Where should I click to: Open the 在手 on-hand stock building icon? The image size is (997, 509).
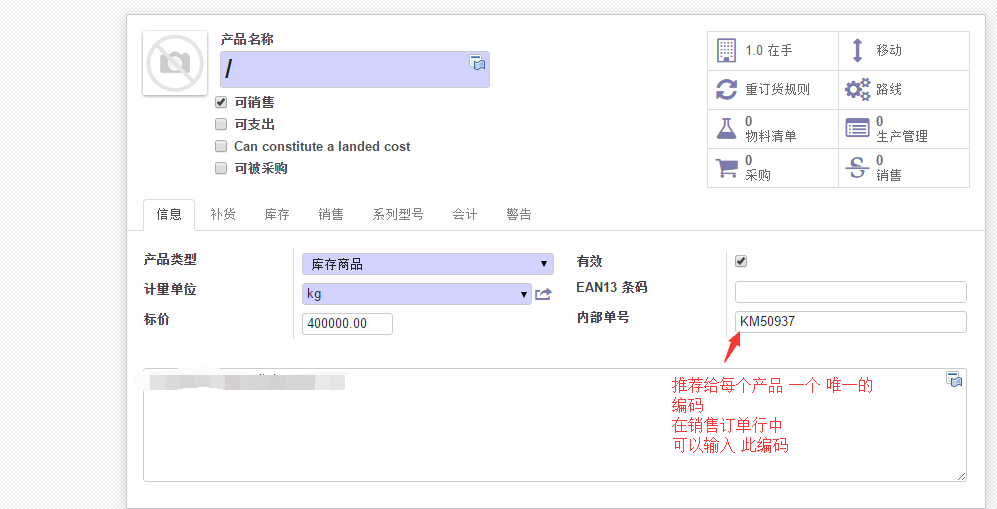(x=726, y=50)
